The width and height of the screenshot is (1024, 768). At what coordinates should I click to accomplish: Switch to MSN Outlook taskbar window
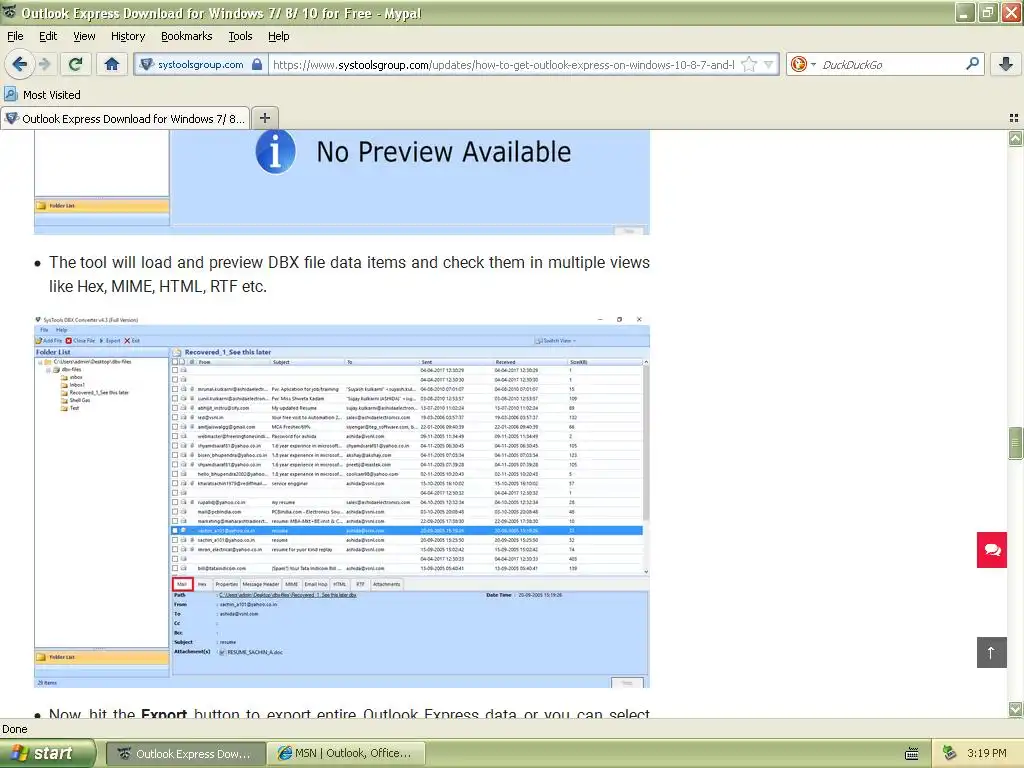click(x=346, y=753)
